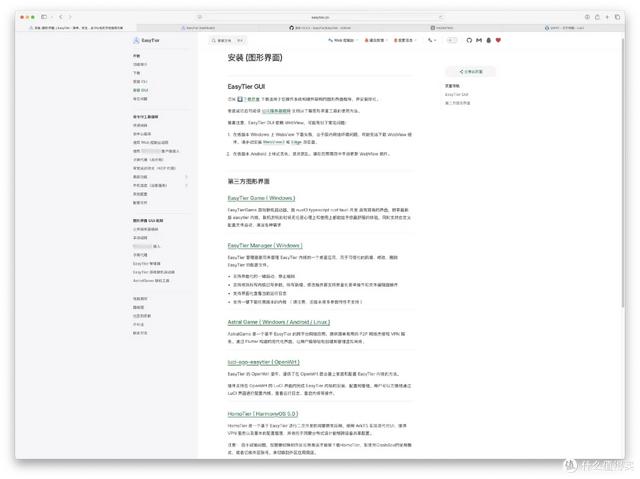The image size is (640, 479).
Task: Open a new tab with plus icon
Action: [607, 17]
